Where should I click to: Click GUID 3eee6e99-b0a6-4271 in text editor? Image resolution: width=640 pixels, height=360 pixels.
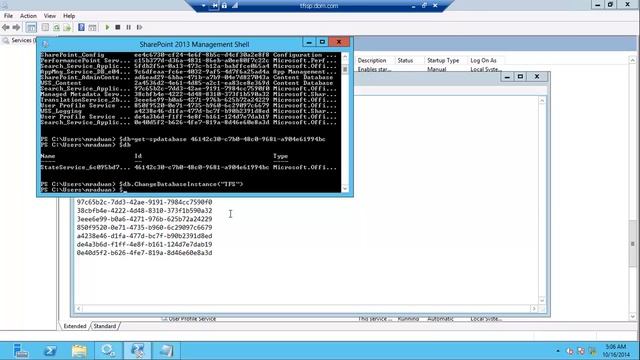(x=144, y=219)
